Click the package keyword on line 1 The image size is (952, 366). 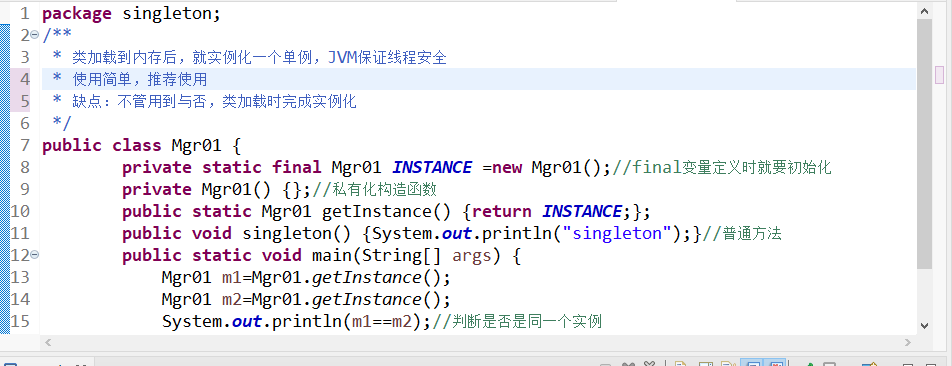tap(77, 14)
